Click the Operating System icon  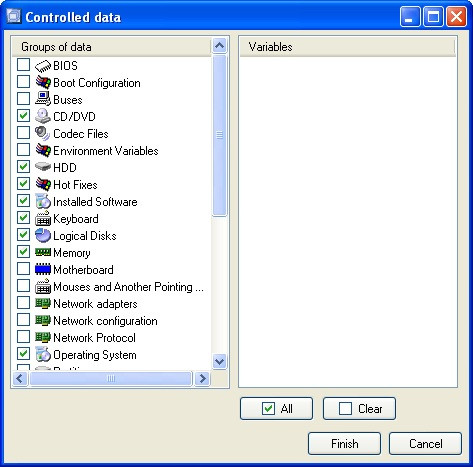tap(43, 354)
